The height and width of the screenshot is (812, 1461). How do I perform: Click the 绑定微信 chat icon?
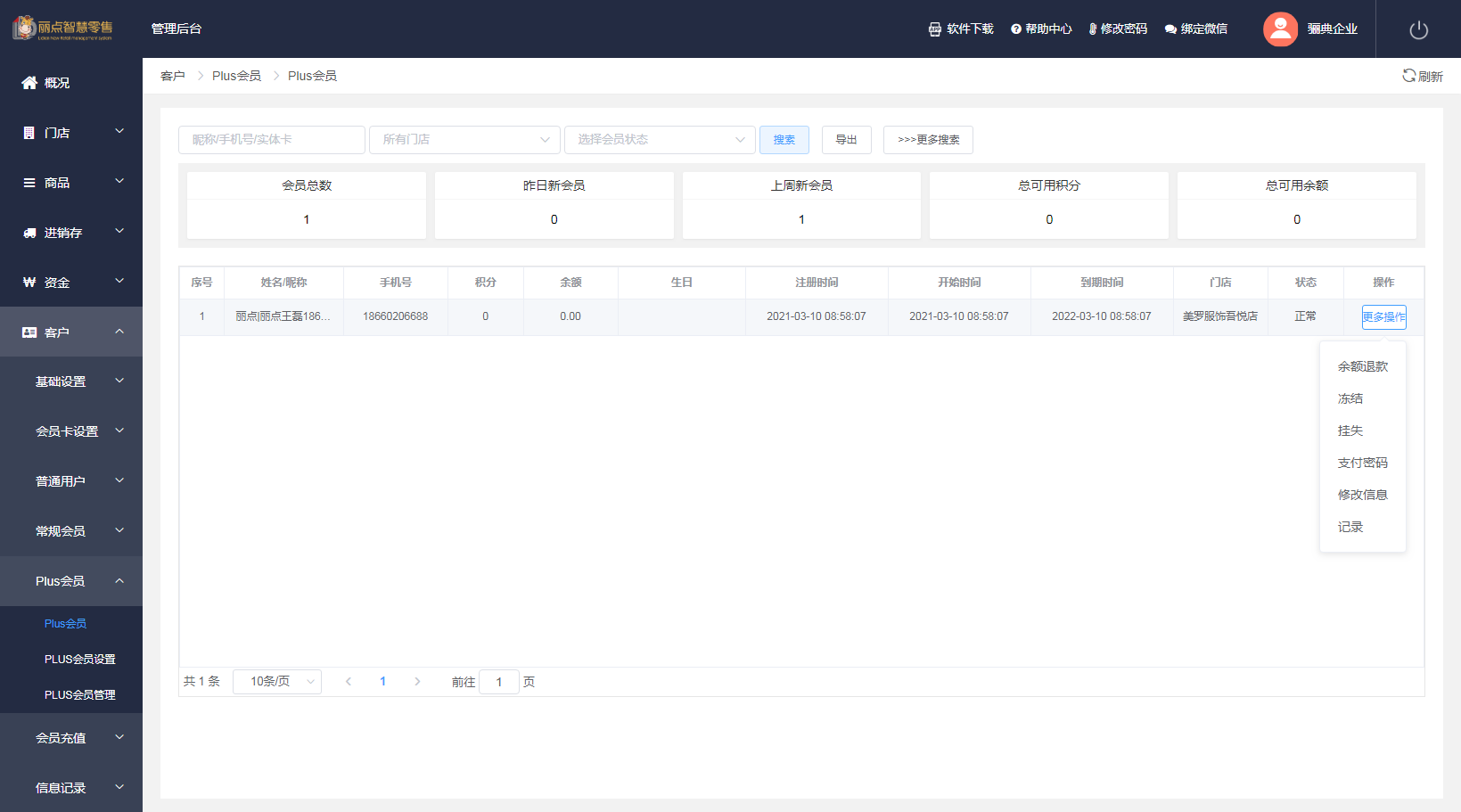coord(1170,29)
